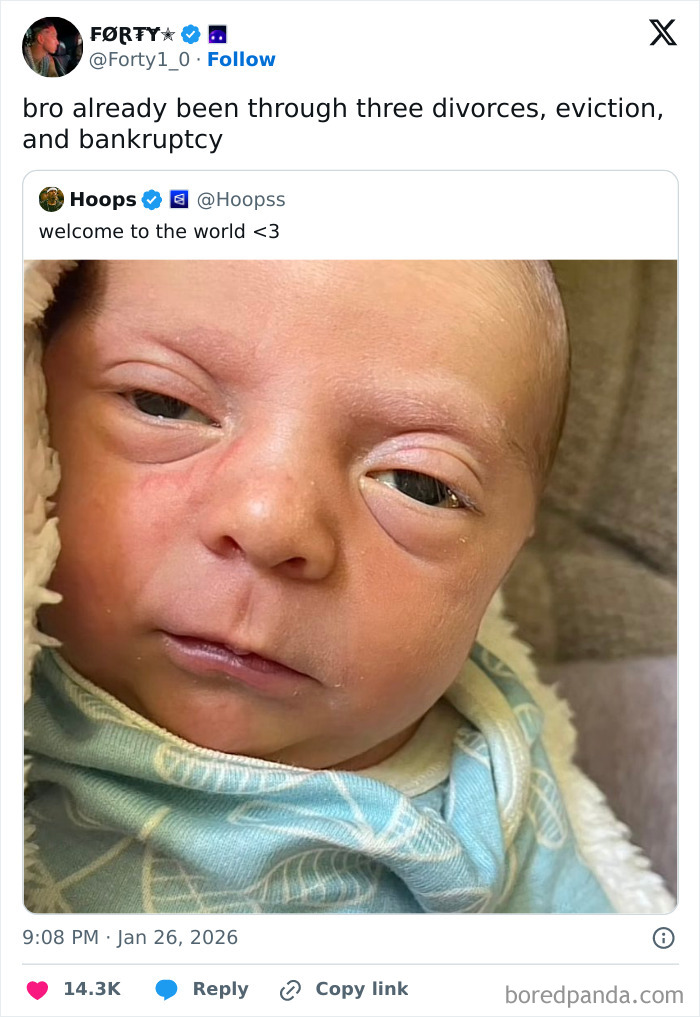Screen dimensions: 700x1017
Task: Click the Reply text label
Action: tap(220, 989)
